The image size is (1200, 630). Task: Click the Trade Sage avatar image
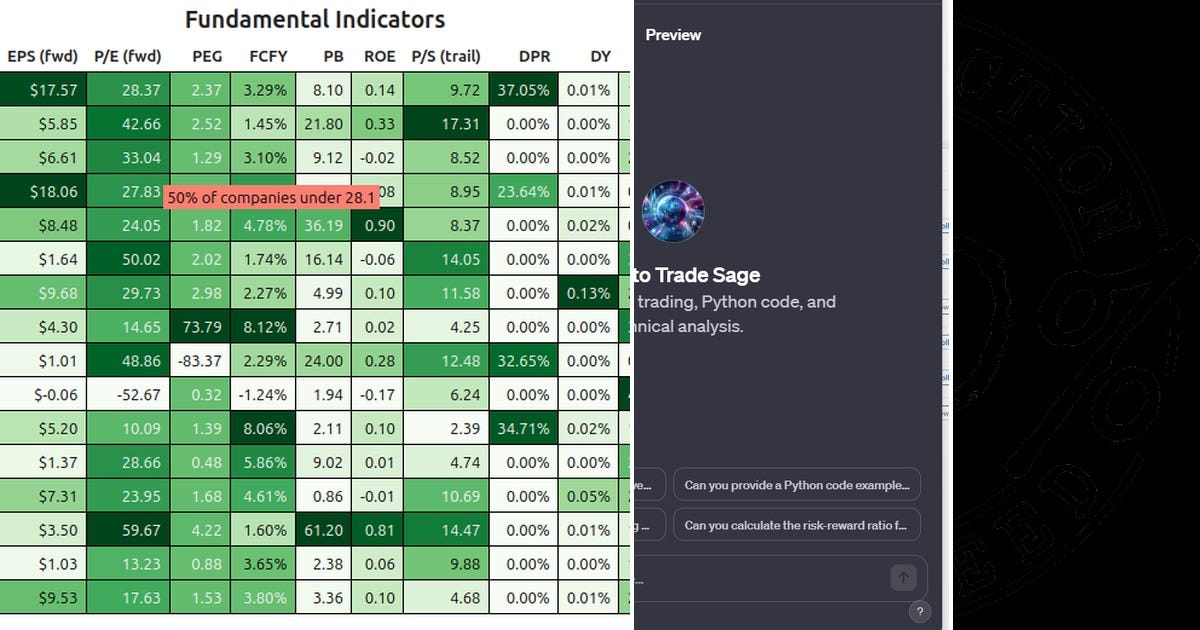(x=674, y=211)
